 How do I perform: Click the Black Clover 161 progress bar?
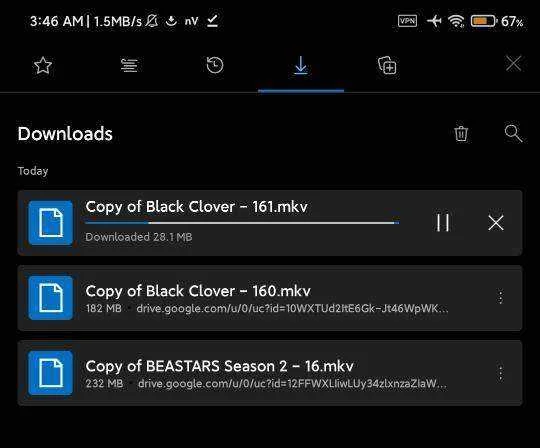tap(242, 223)
